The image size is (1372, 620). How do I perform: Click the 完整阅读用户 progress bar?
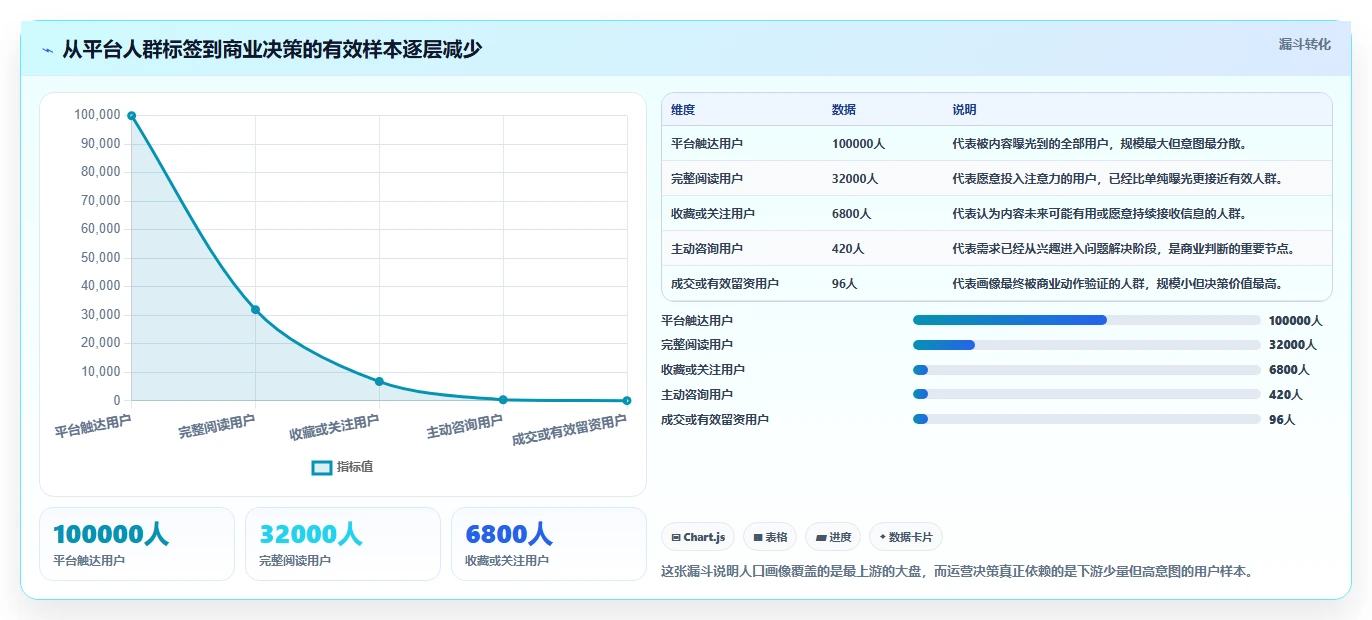1086,345
